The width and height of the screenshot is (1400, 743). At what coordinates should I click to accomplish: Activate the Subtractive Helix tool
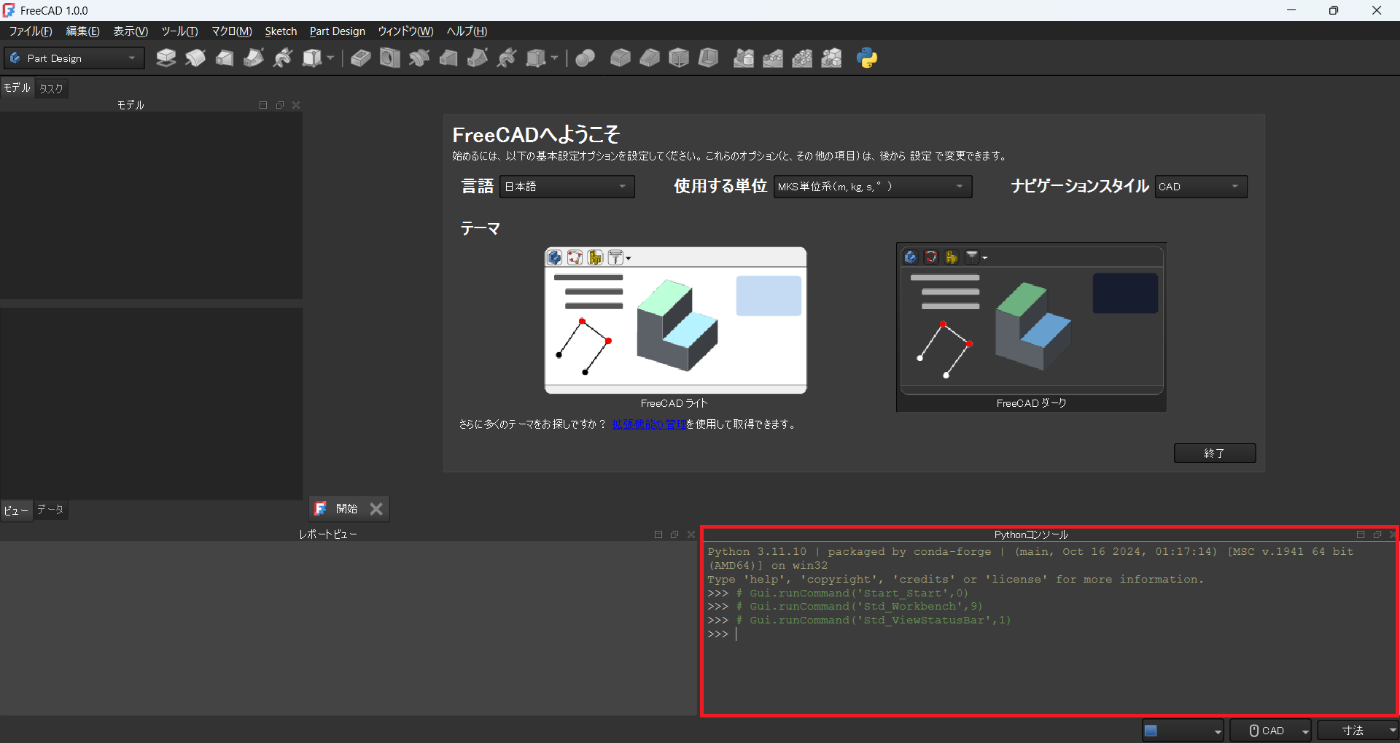[507, 58]
